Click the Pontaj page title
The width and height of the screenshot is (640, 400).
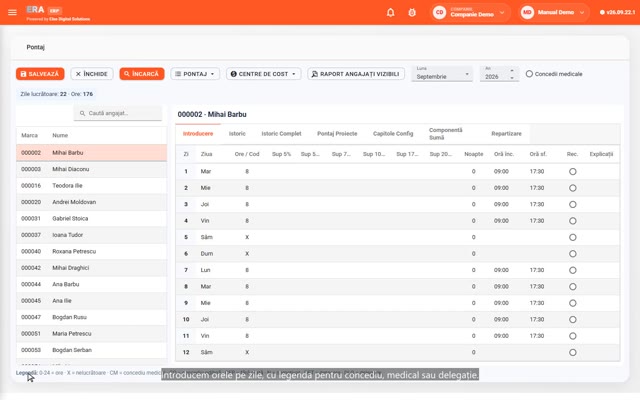[36, 47]
